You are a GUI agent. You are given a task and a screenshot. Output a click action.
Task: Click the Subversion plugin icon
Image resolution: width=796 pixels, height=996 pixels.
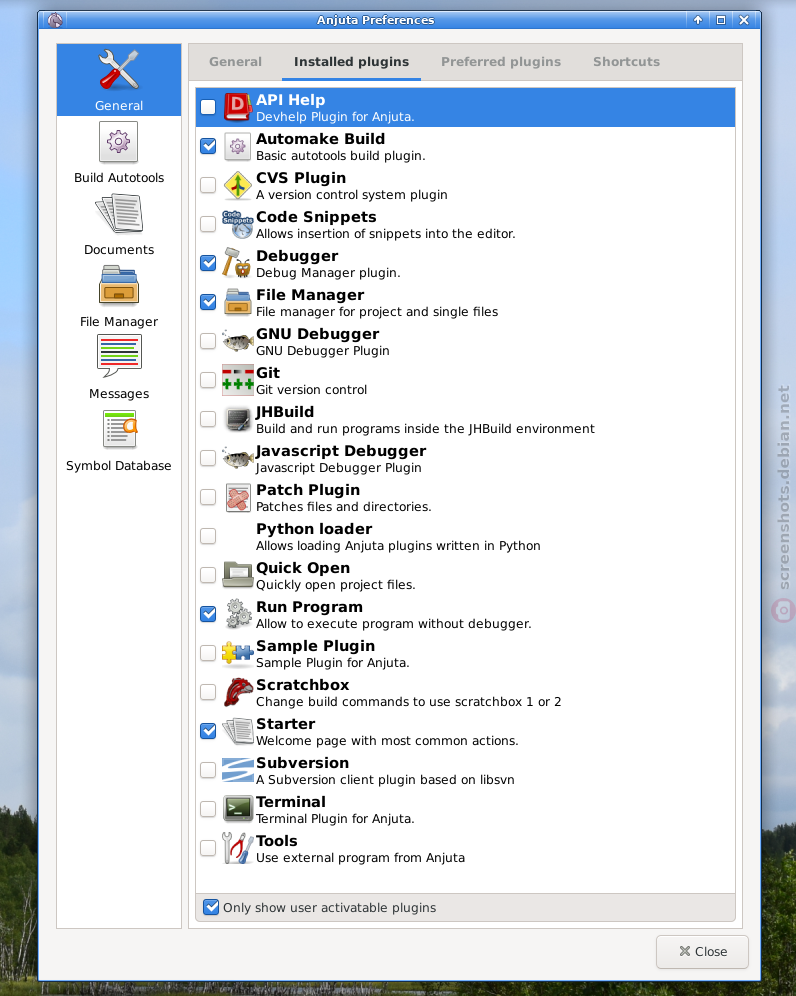pos(238,770)
